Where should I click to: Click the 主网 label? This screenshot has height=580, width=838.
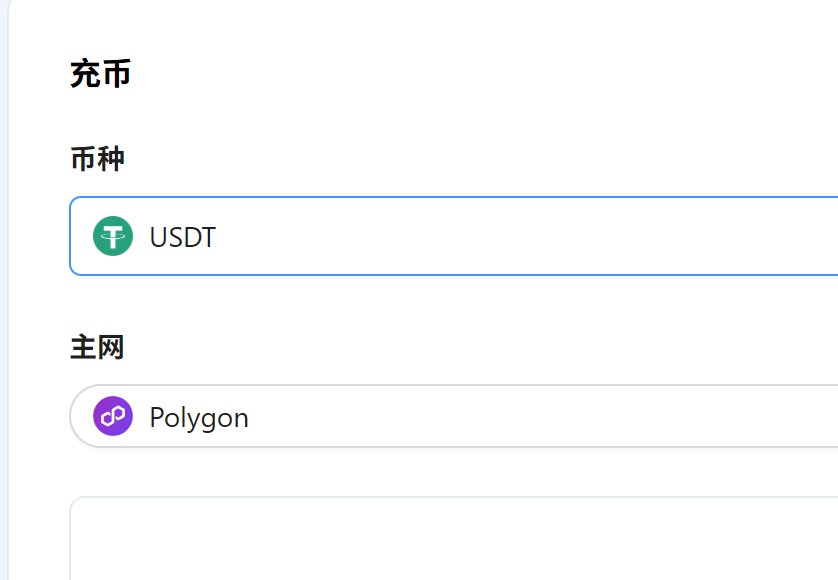[97, 347]
